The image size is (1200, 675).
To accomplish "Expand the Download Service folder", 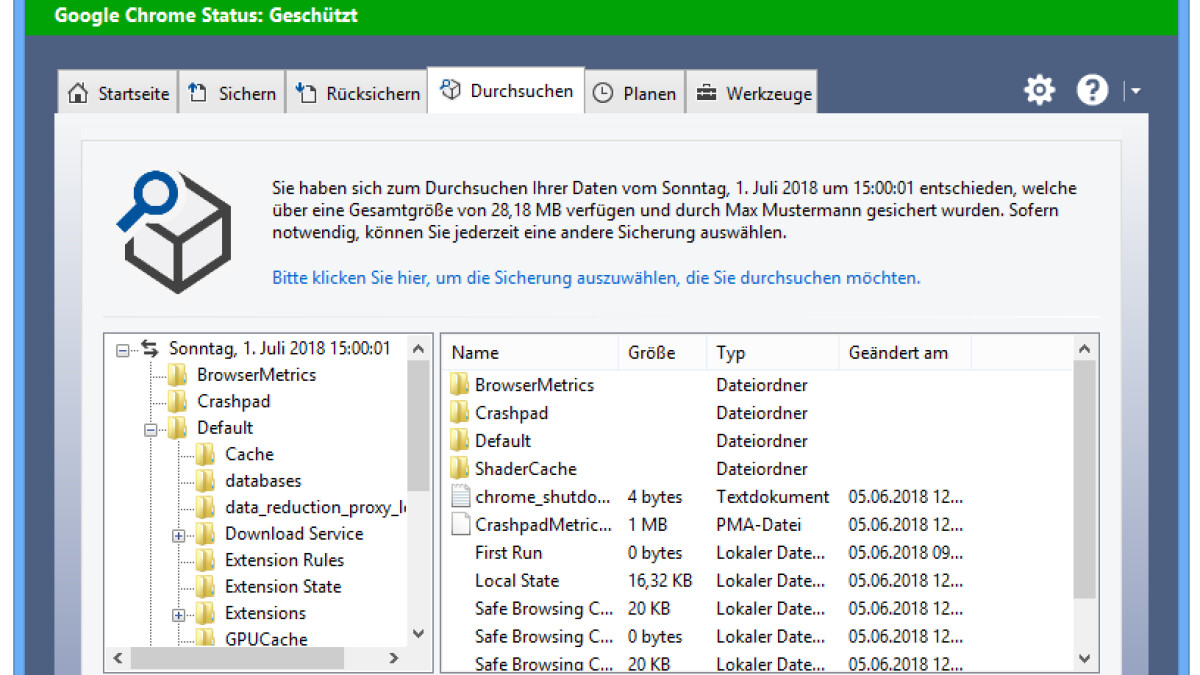I will (179, 535).
